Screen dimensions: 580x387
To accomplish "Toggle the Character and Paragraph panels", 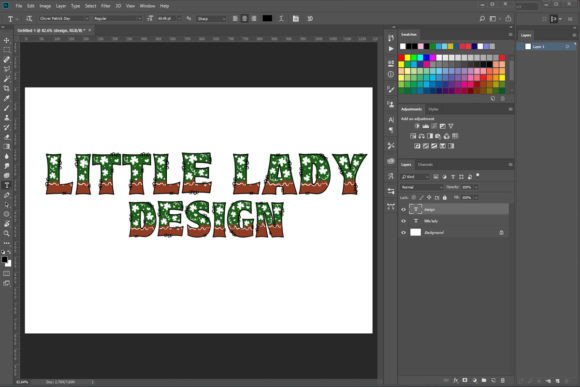I will tap(296, 18).
